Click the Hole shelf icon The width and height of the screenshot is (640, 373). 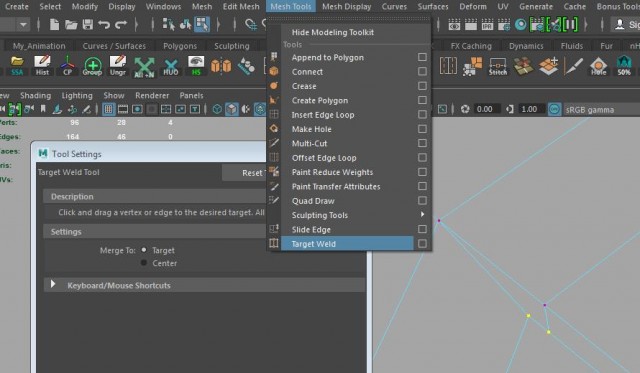[598, 67]
